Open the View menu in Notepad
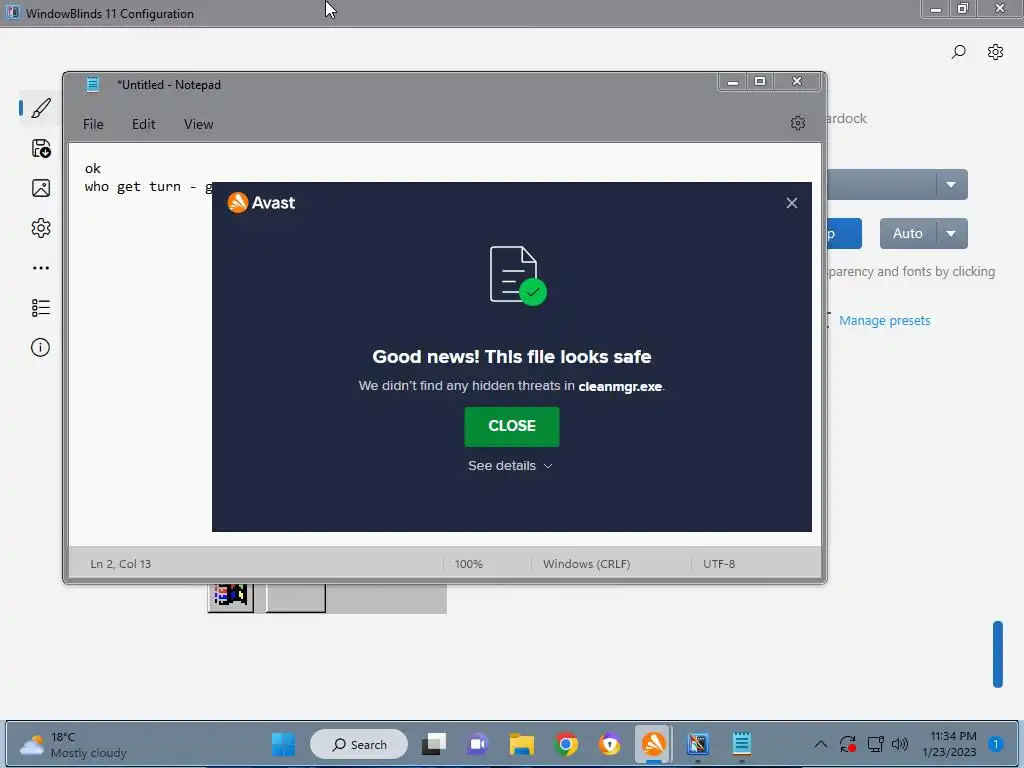This screenshot has width=1024, height=768. coord(198,124)
